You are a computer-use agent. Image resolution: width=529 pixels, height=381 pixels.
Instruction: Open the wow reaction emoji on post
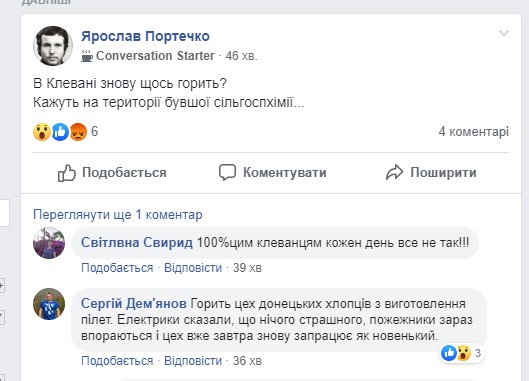click(x=42, y=132)
